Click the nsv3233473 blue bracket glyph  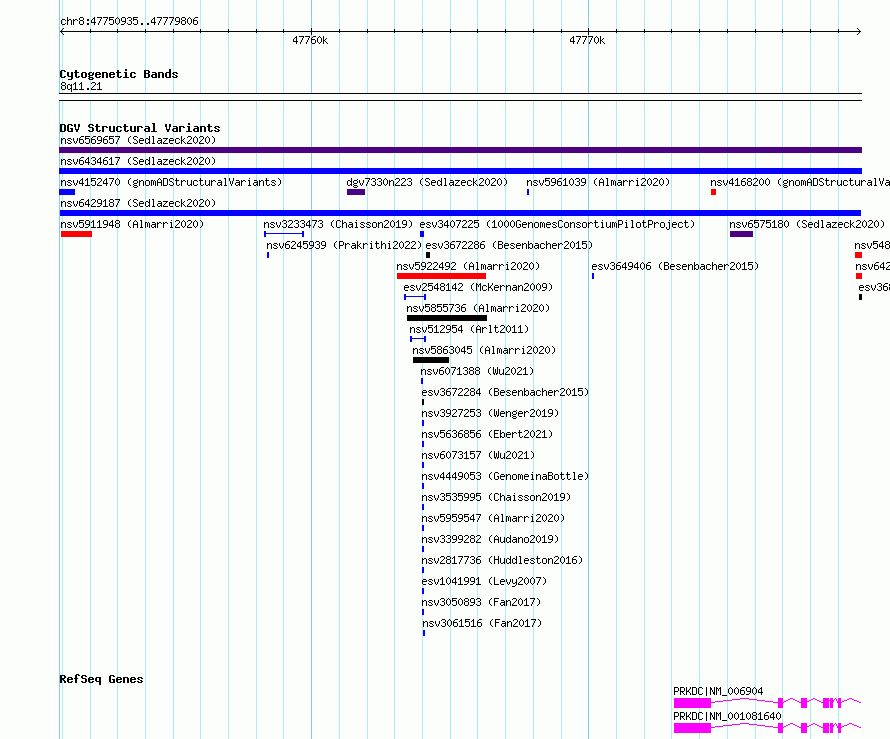click(x=284, y=234)
